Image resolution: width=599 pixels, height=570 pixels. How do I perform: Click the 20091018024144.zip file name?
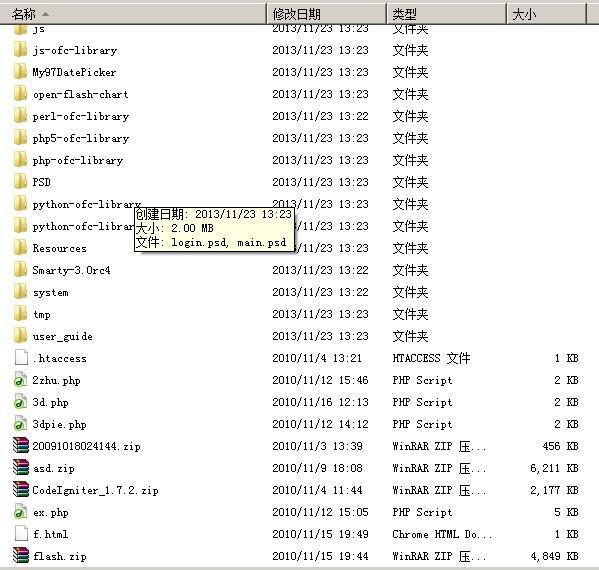pyautogui.click(x=86, y=446)
